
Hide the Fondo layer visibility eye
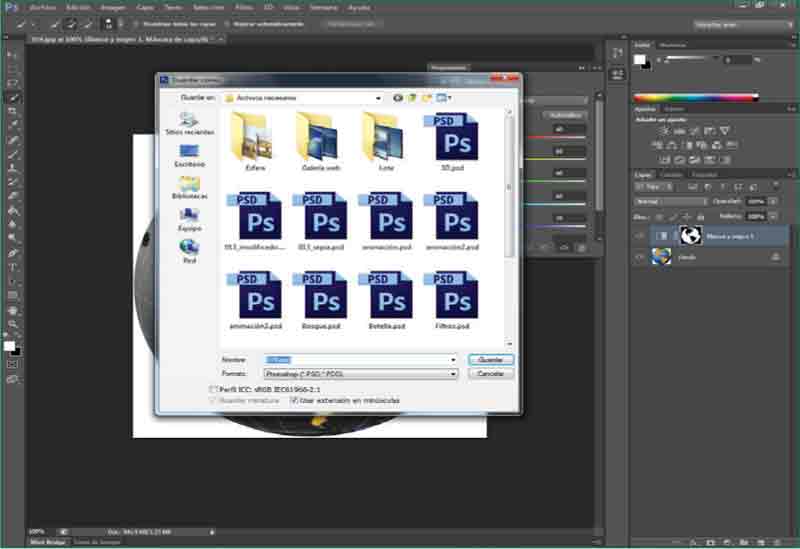pos(640,257)
